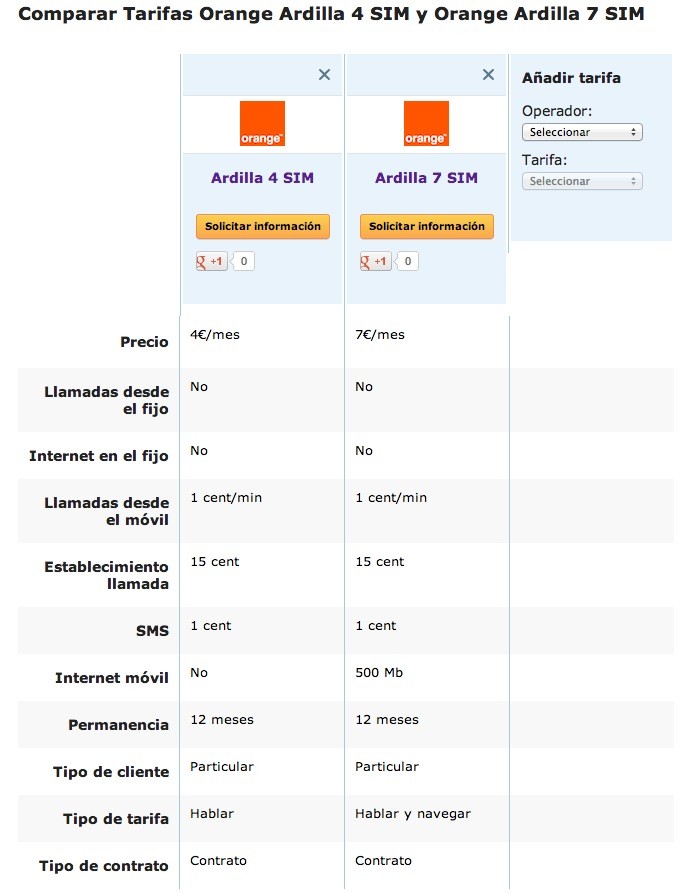Click the Añadir tarifa heading
Image resolution: width=686 pixels, height=893 pixels.
(572, 78)
